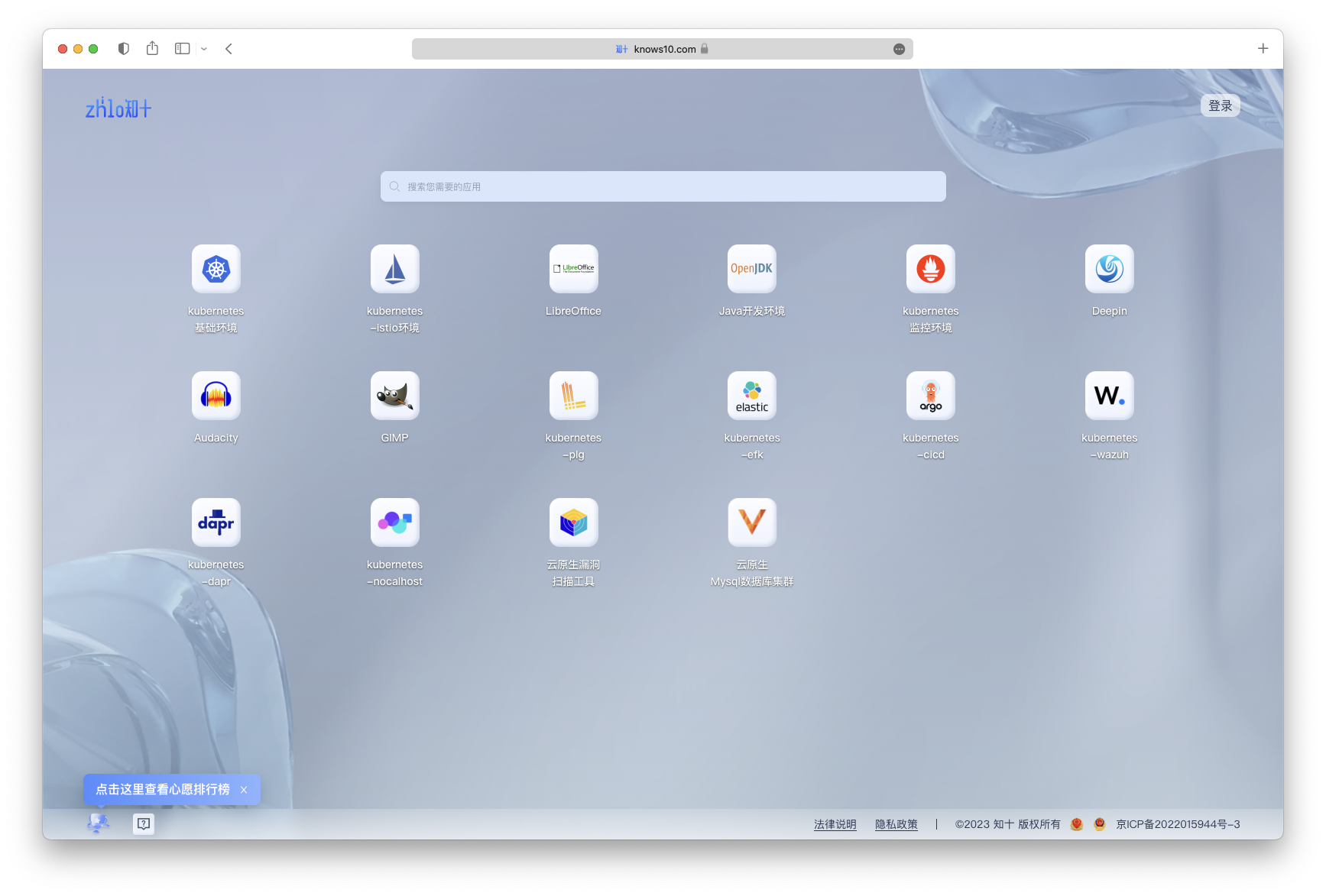Open the kubernetes-plg app icon

tap(574, 396)
